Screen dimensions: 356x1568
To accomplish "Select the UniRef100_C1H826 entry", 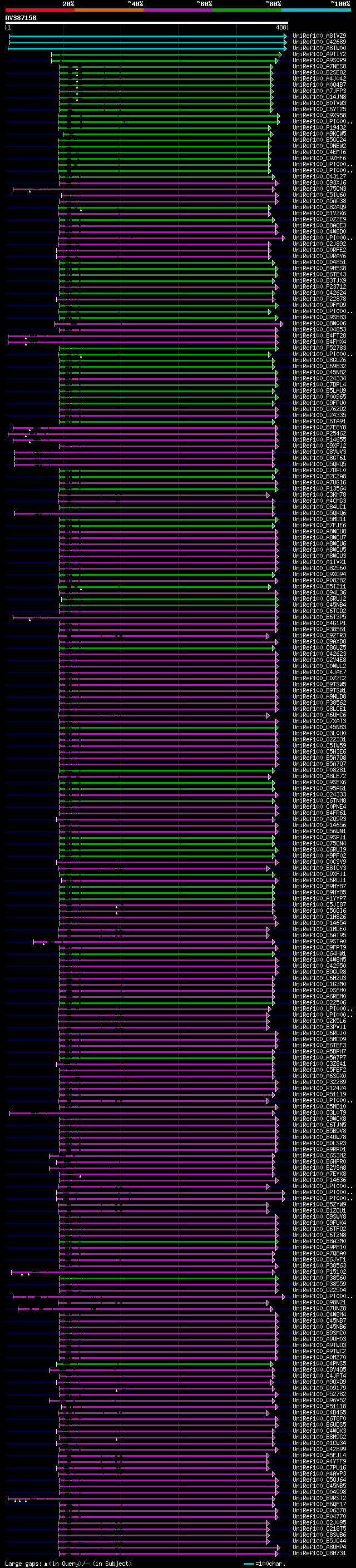I will pyautogui.click(x=319, y=917).
